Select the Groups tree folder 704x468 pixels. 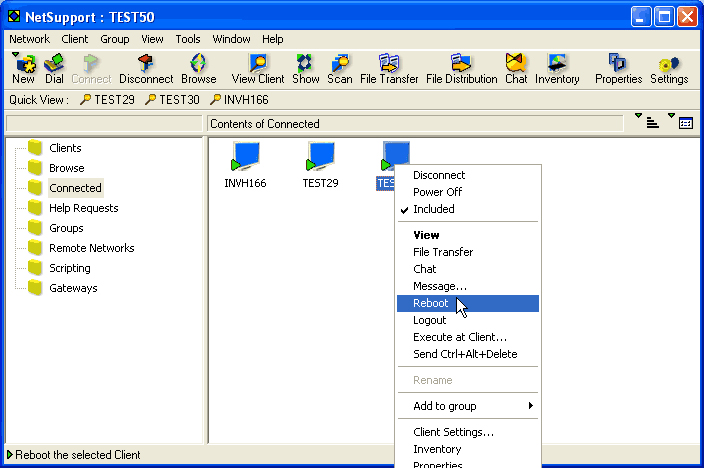[x=56, y=228]
